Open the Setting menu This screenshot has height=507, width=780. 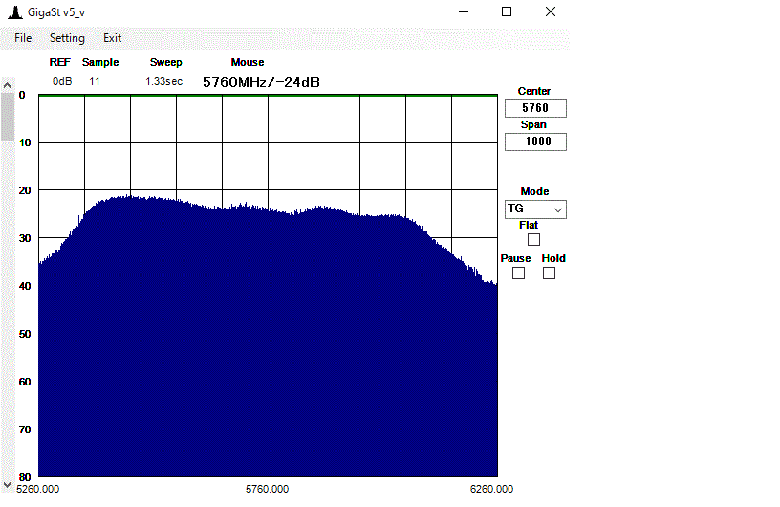(x=67, y=38)
